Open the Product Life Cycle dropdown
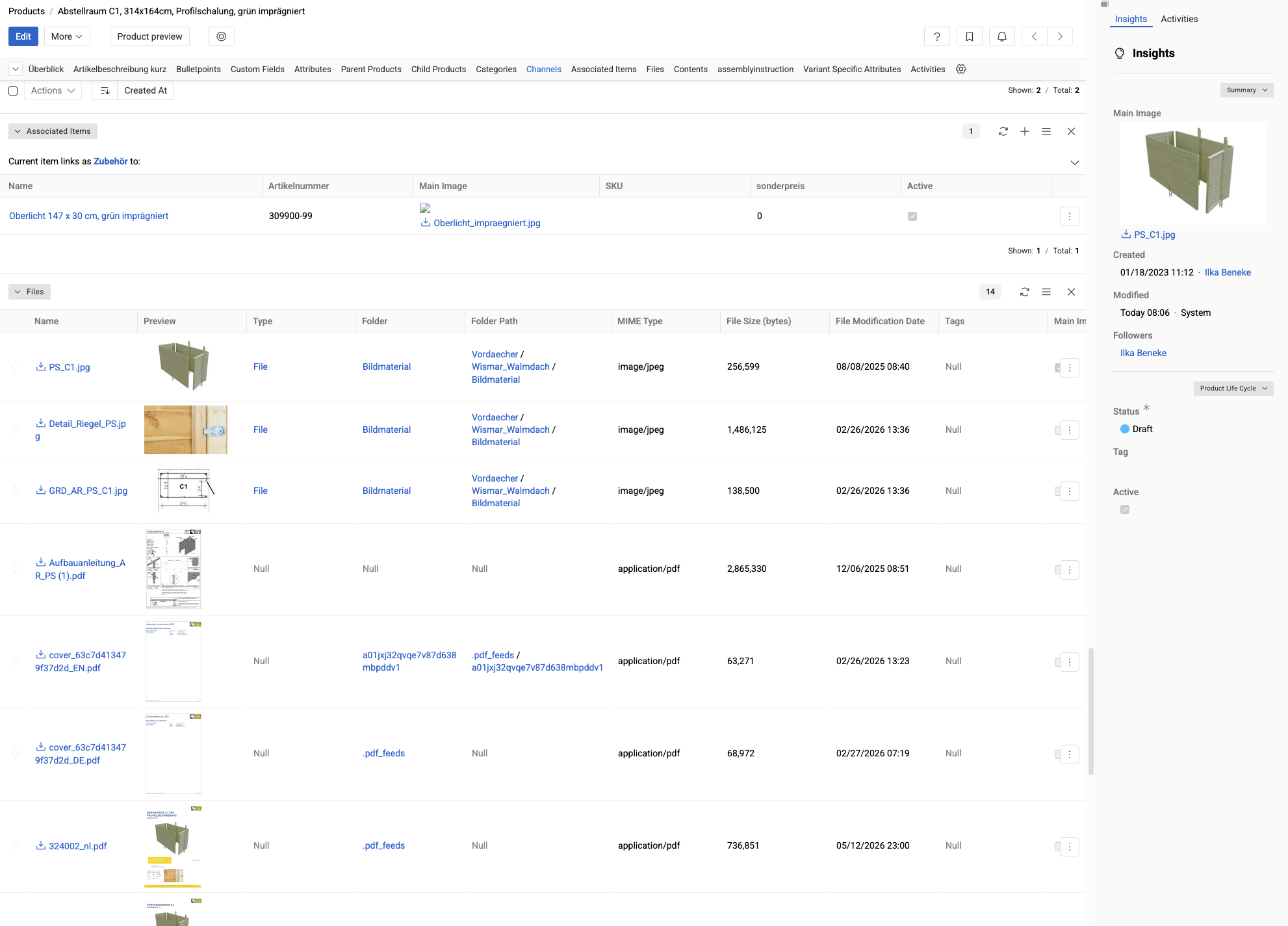This screenshot has width=1288, height=926. pyautogui.click(x=1233, y=389)
